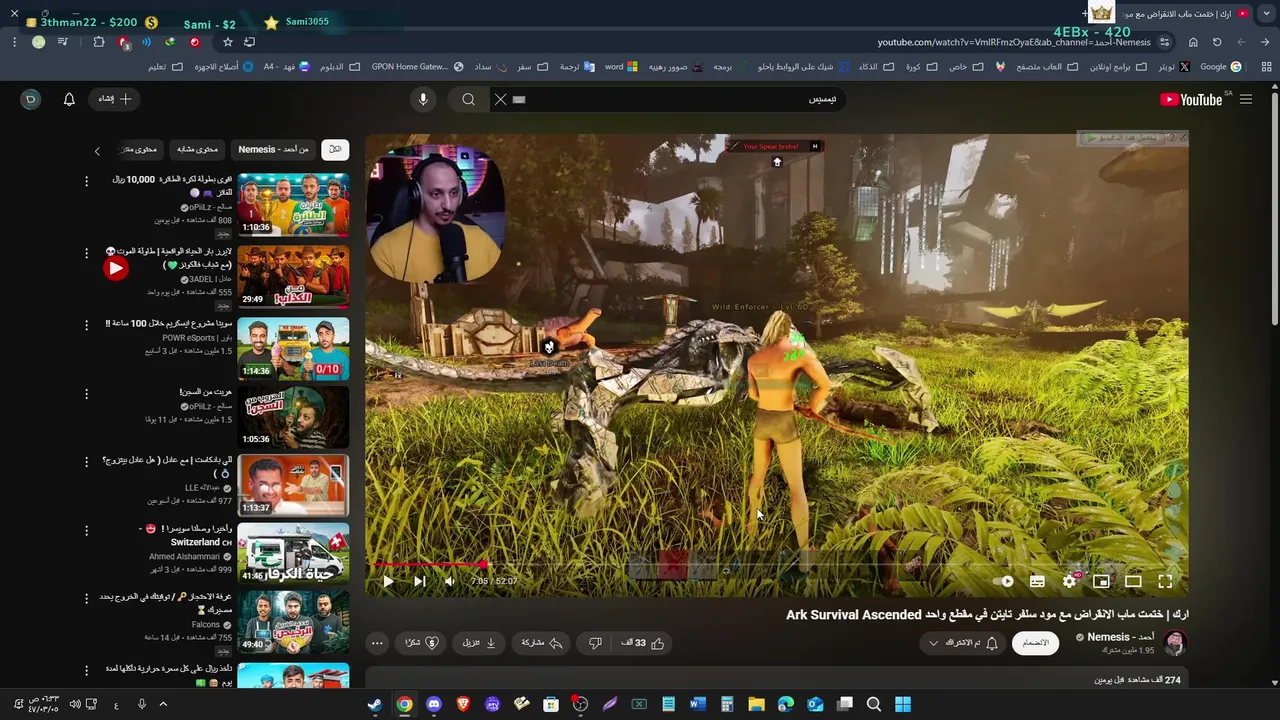Enable theater mode

pos(1133,581)
